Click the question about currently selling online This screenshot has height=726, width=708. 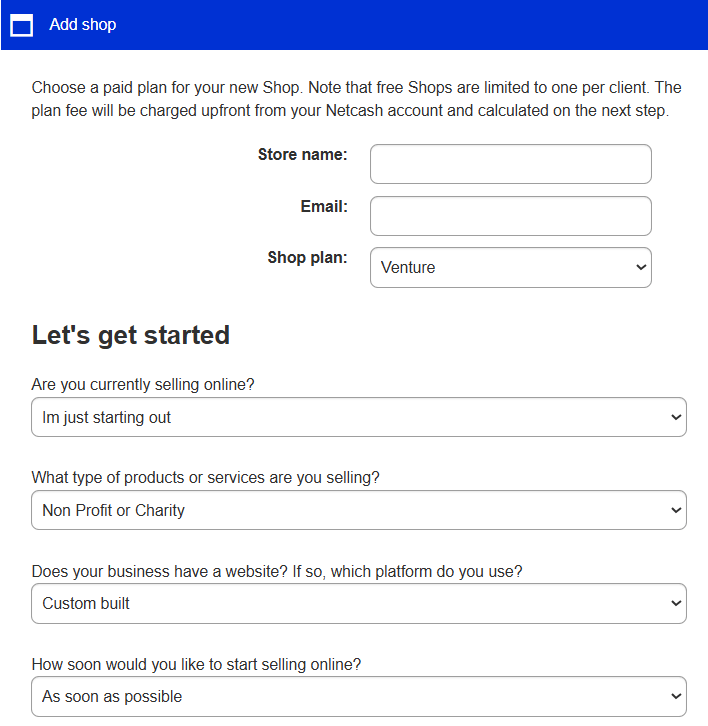(x=143, y=385)
